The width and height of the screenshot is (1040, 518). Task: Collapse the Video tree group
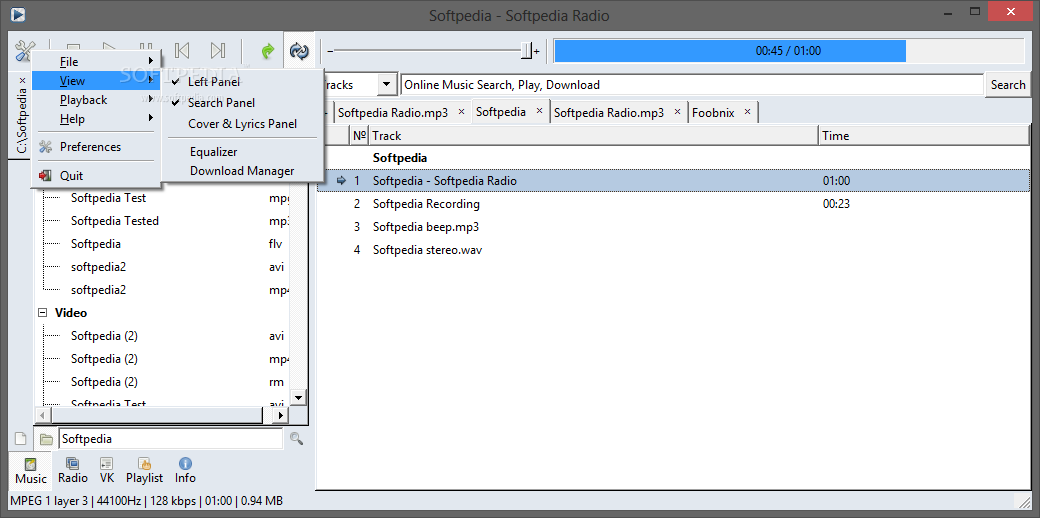[43, 312]
